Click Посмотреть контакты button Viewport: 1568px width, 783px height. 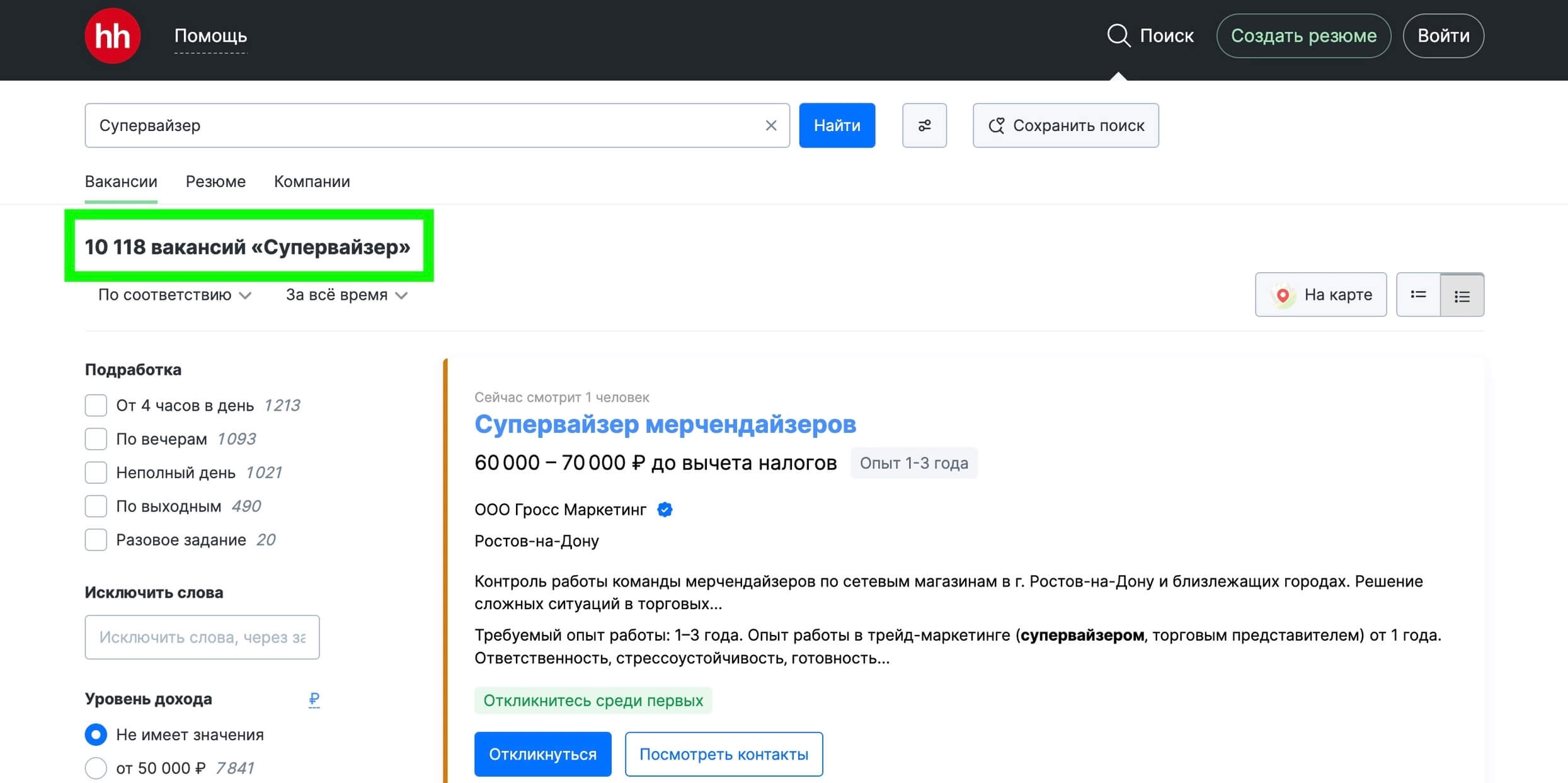pos(724,754)
